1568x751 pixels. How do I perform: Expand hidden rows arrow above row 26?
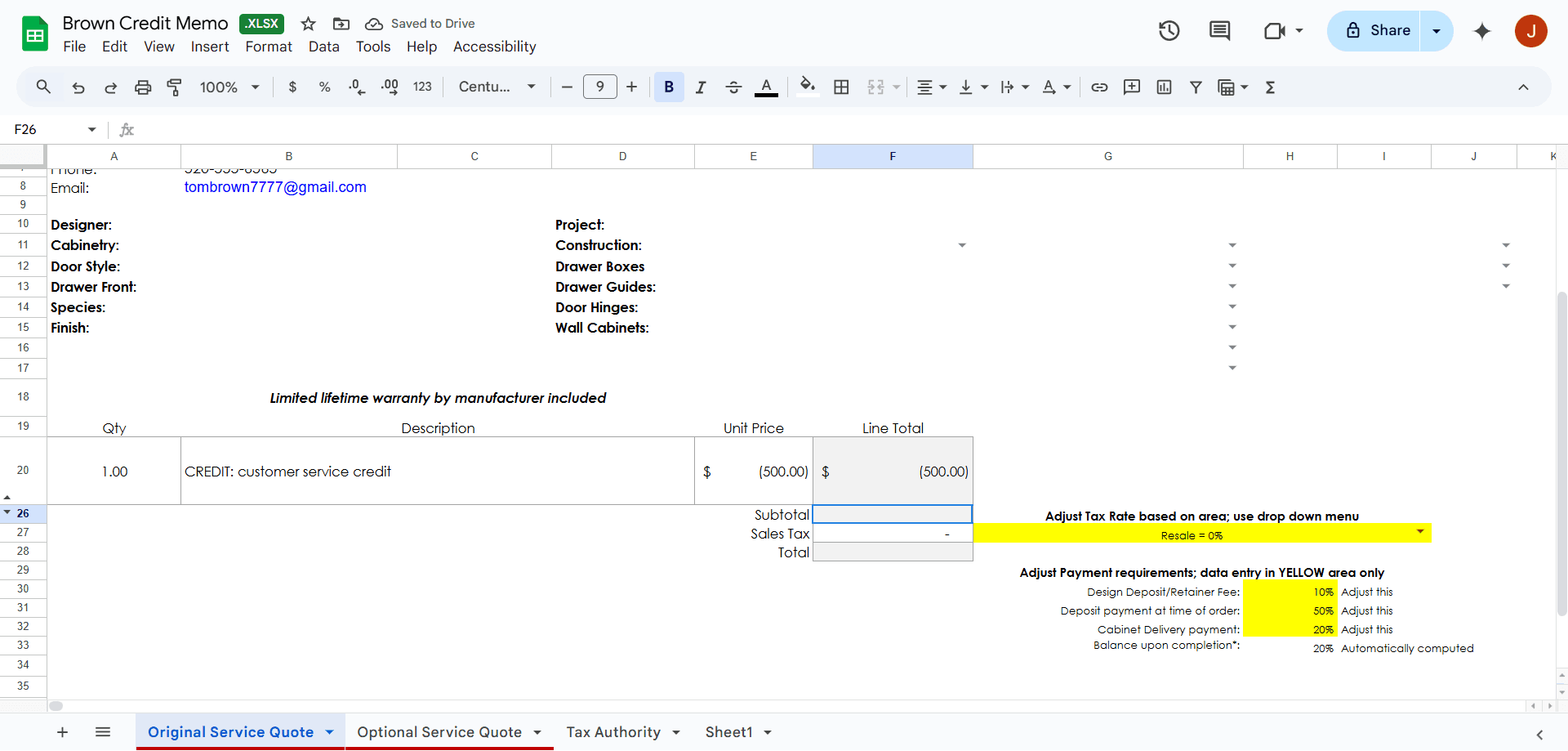7,497
